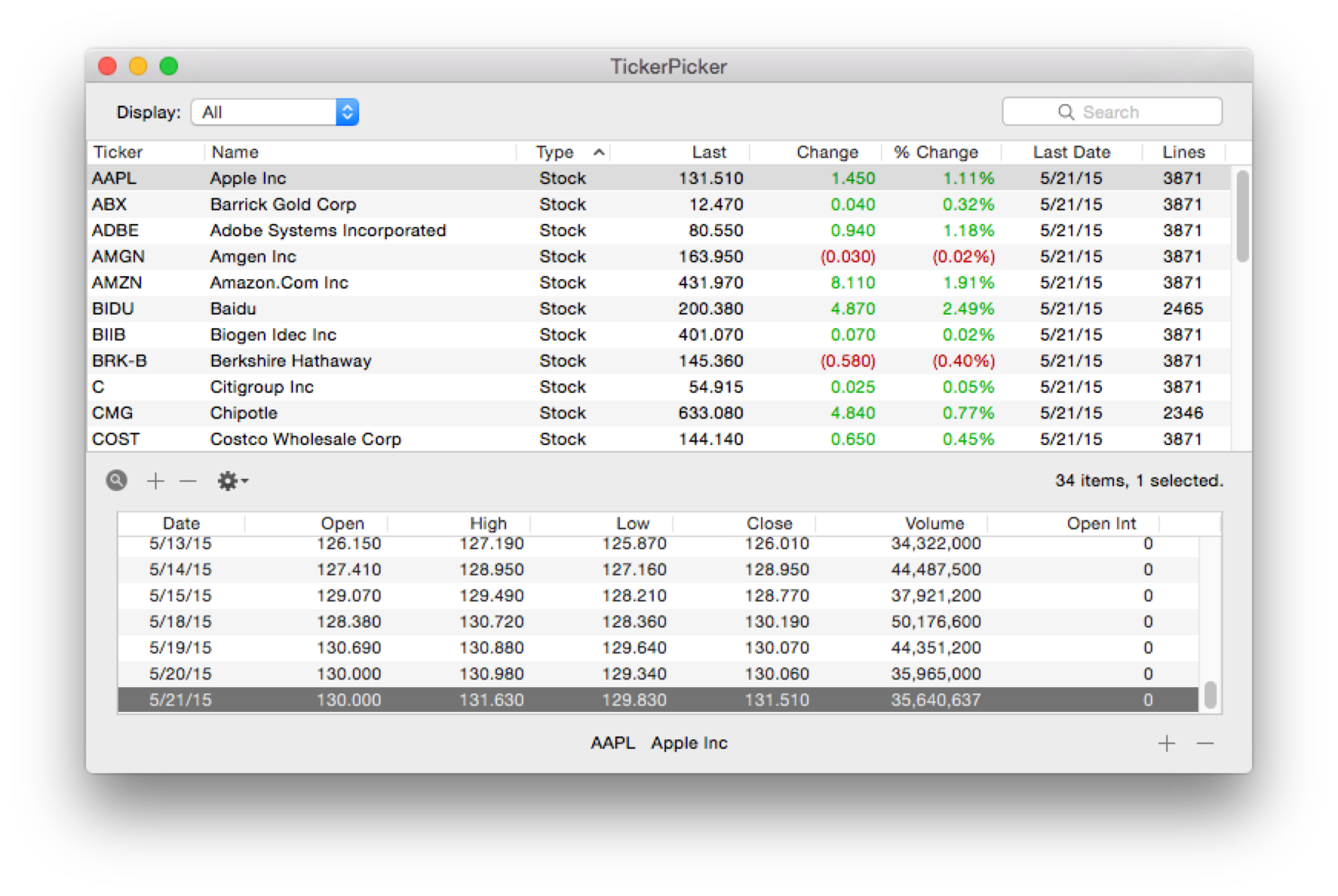Add a price row with the bottom-right plus
Screen dimensions: 1338x896
(1166, 743)
